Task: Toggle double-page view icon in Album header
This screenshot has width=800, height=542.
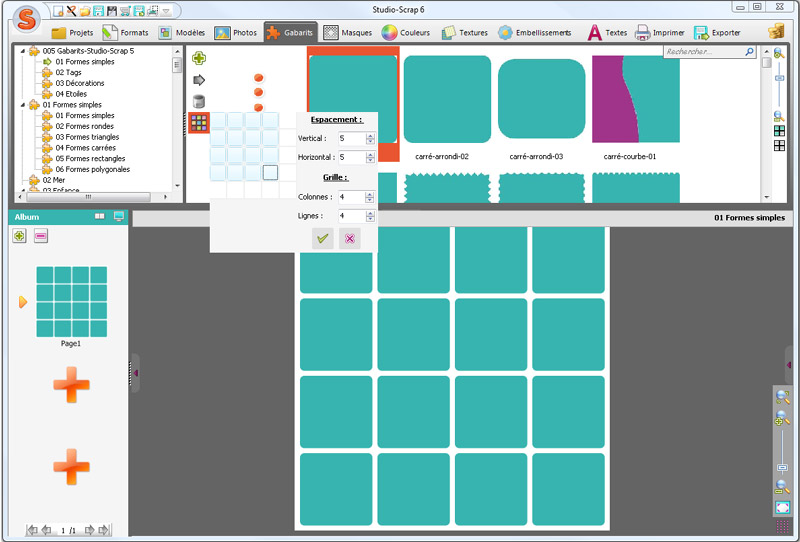Action: coord(99,216)
